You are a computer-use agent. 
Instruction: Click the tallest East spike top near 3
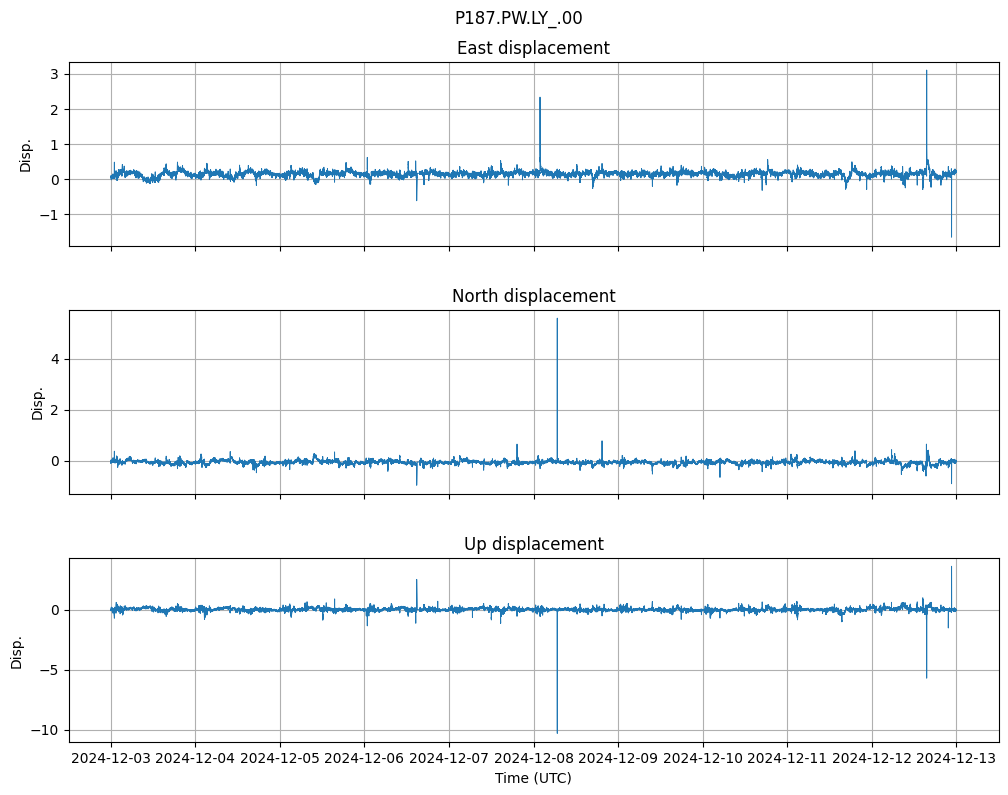926,71
